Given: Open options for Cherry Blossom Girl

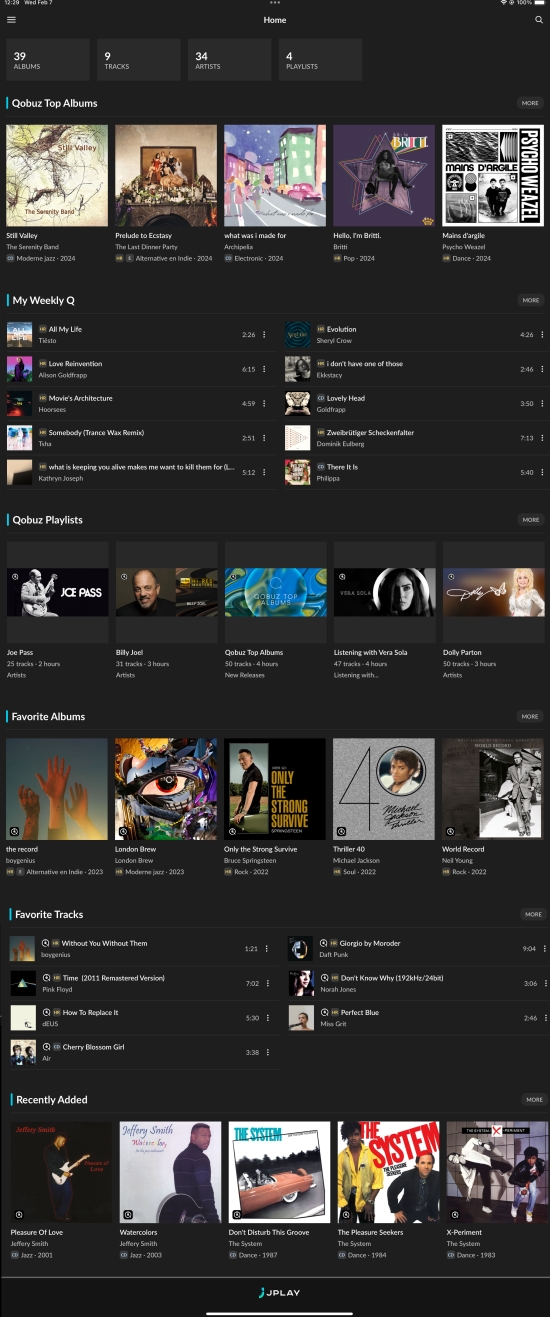Looking at the screenshot, I should point(267,1052).
